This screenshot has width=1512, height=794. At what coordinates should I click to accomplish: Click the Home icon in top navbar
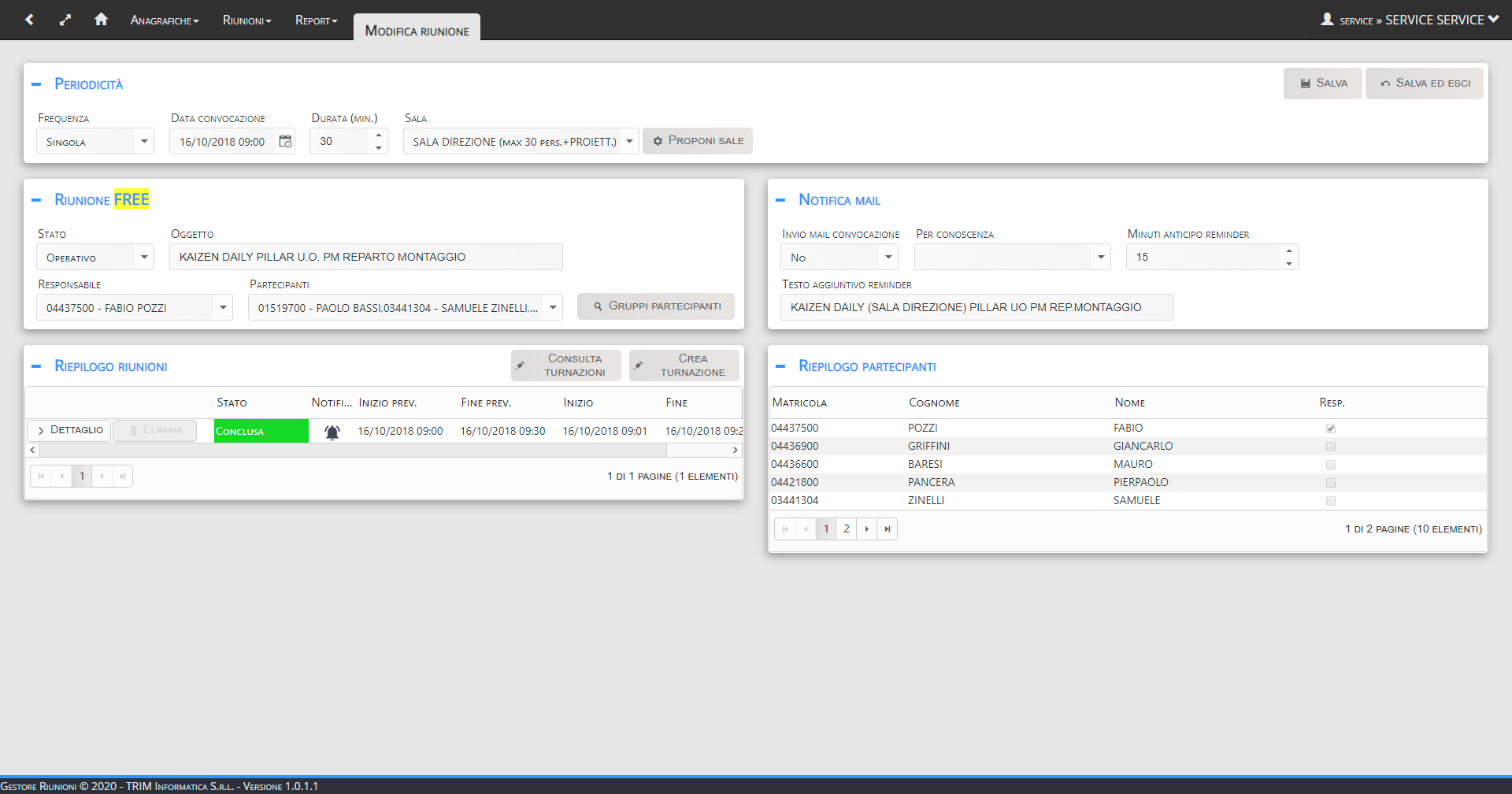point(101,20)
